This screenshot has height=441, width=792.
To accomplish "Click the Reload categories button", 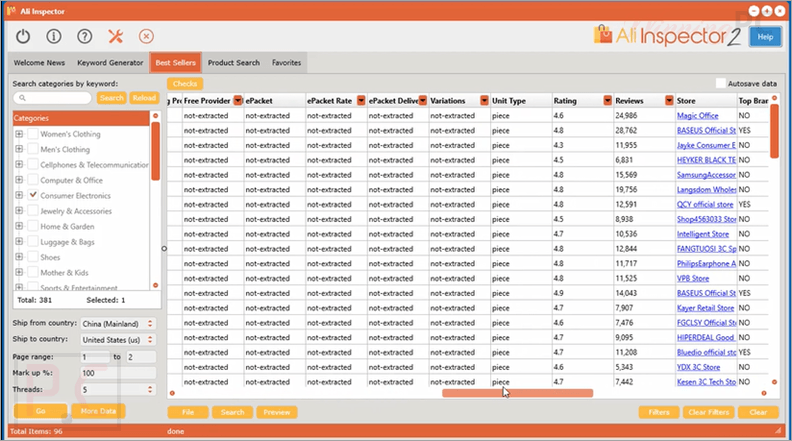I will pyautogui.click(x=144, y=98).
